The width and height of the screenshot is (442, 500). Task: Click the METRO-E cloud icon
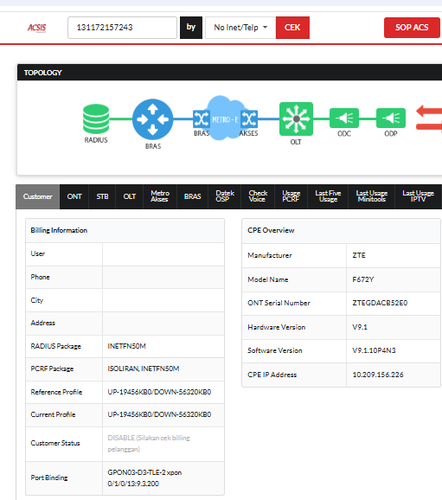(x=225, y=119)
